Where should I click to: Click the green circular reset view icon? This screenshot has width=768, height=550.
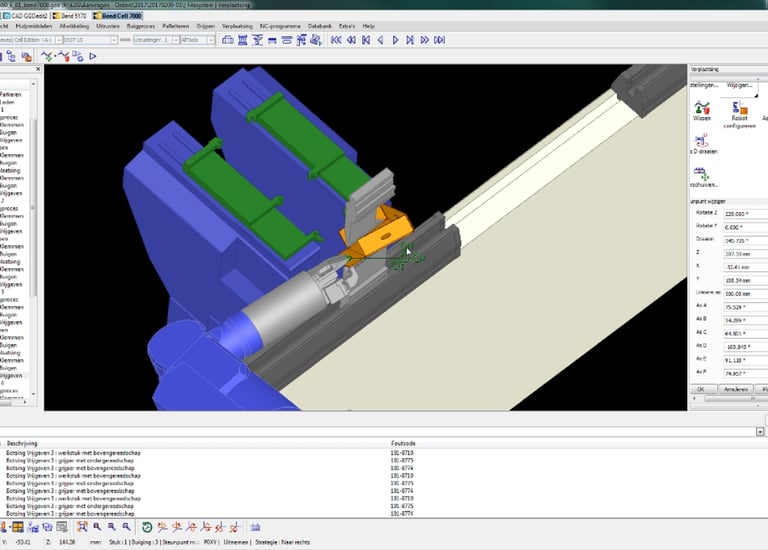click(147, 527)
